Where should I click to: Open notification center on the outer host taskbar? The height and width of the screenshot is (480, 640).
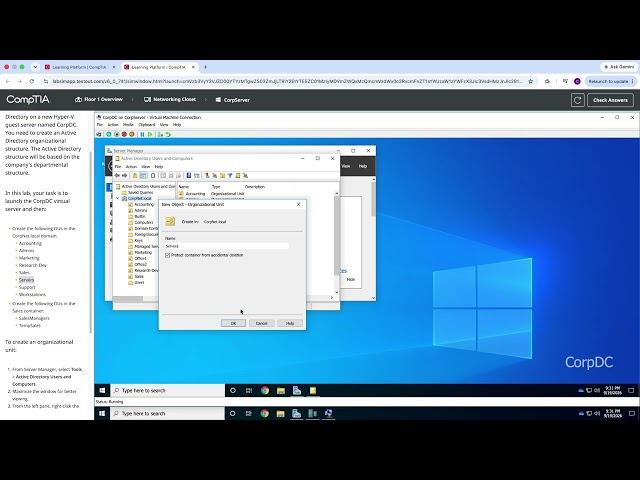(x=631, y=413)
